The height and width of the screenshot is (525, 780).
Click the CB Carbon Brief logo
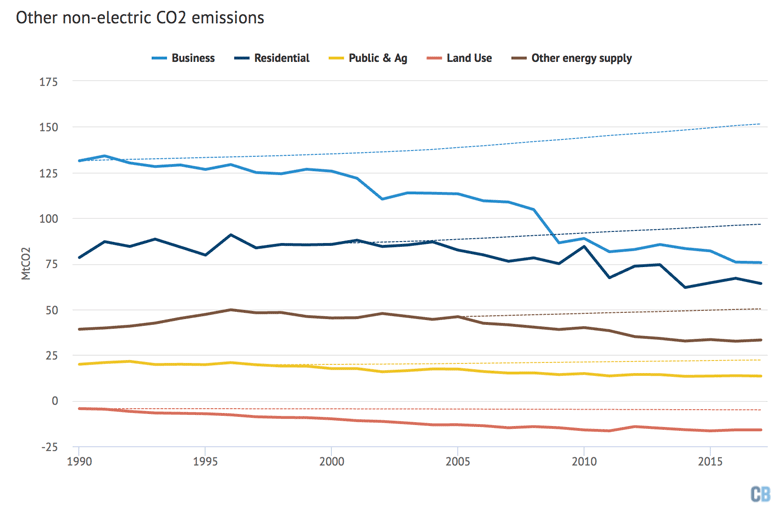coord(759,494)
